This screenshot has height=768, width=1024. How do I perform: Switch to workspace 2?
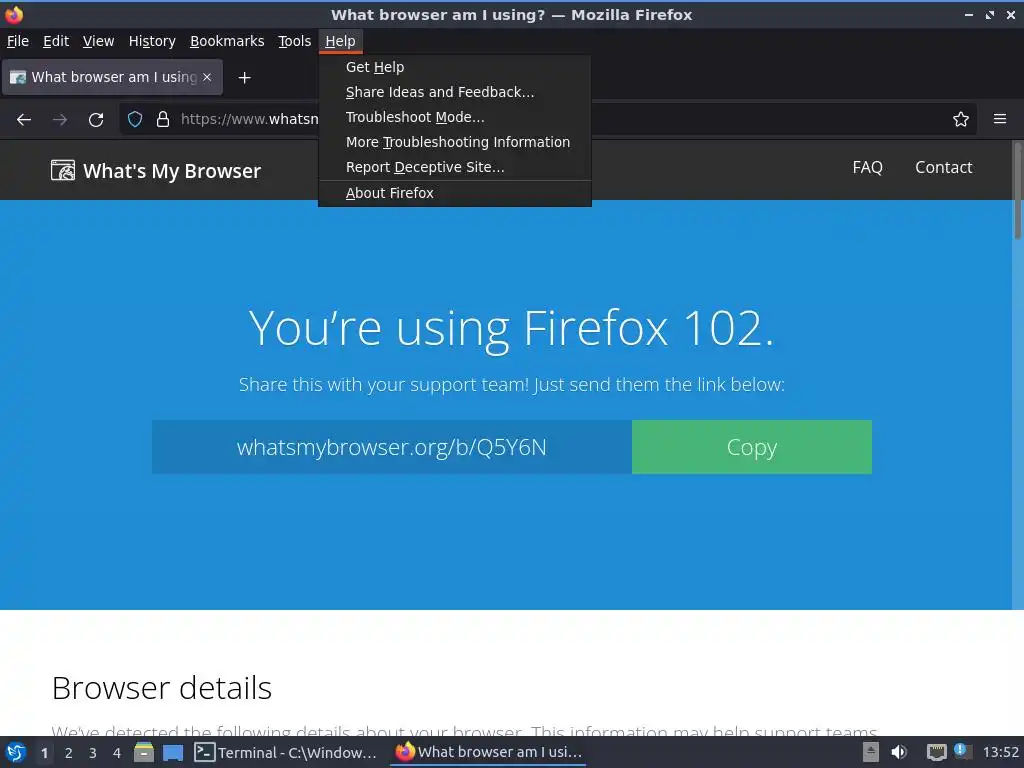point(69,753)
